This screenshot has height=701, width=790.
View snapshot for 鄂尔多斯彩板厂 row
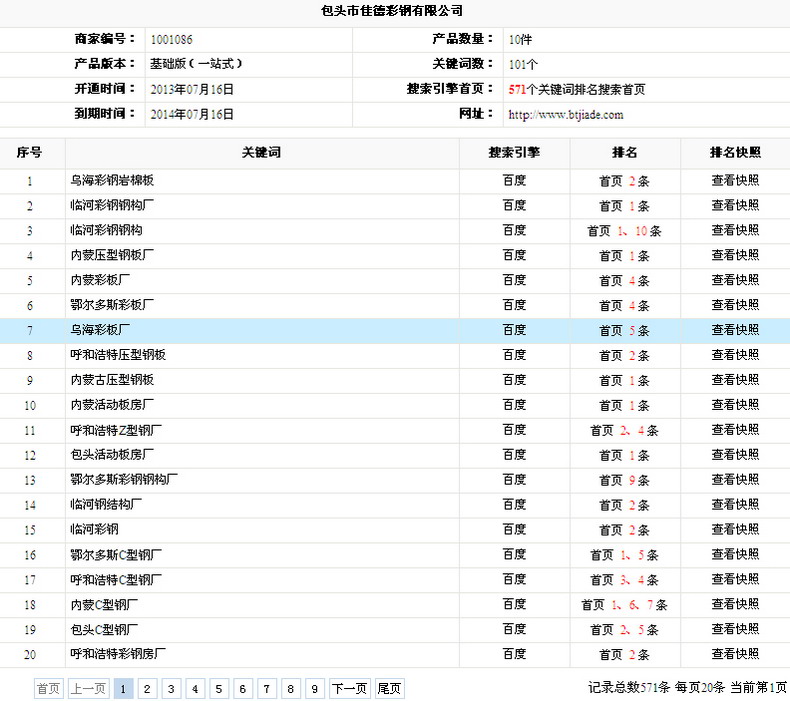pyautogui.click(x=735, y=305)
